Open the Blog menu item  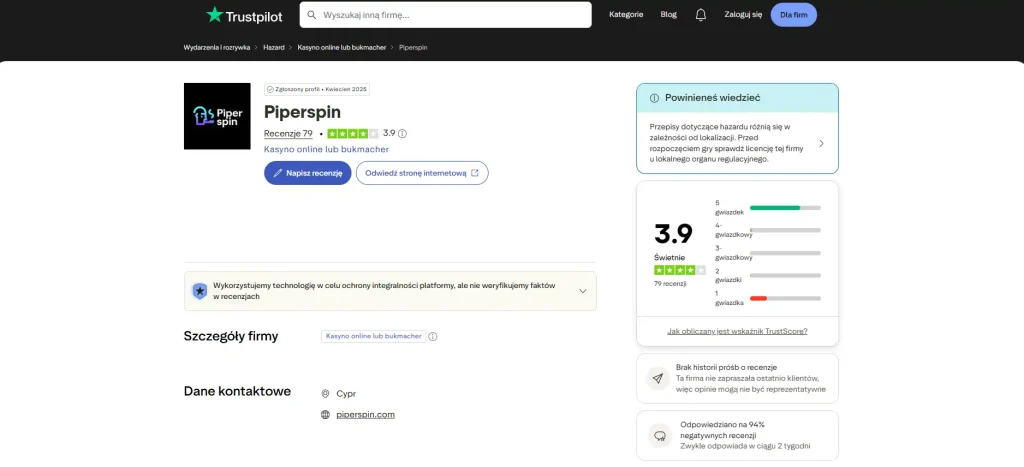click(669, 14)
